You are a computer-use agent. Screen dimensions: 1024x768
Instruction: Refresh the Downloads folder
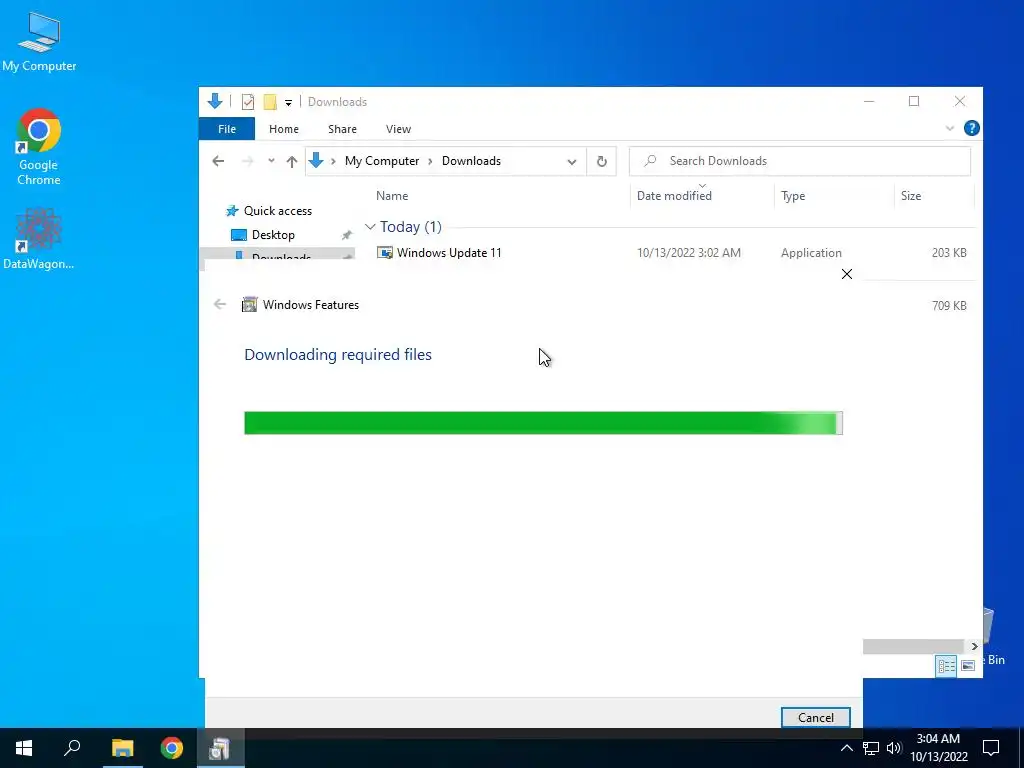tap(601, 161)
